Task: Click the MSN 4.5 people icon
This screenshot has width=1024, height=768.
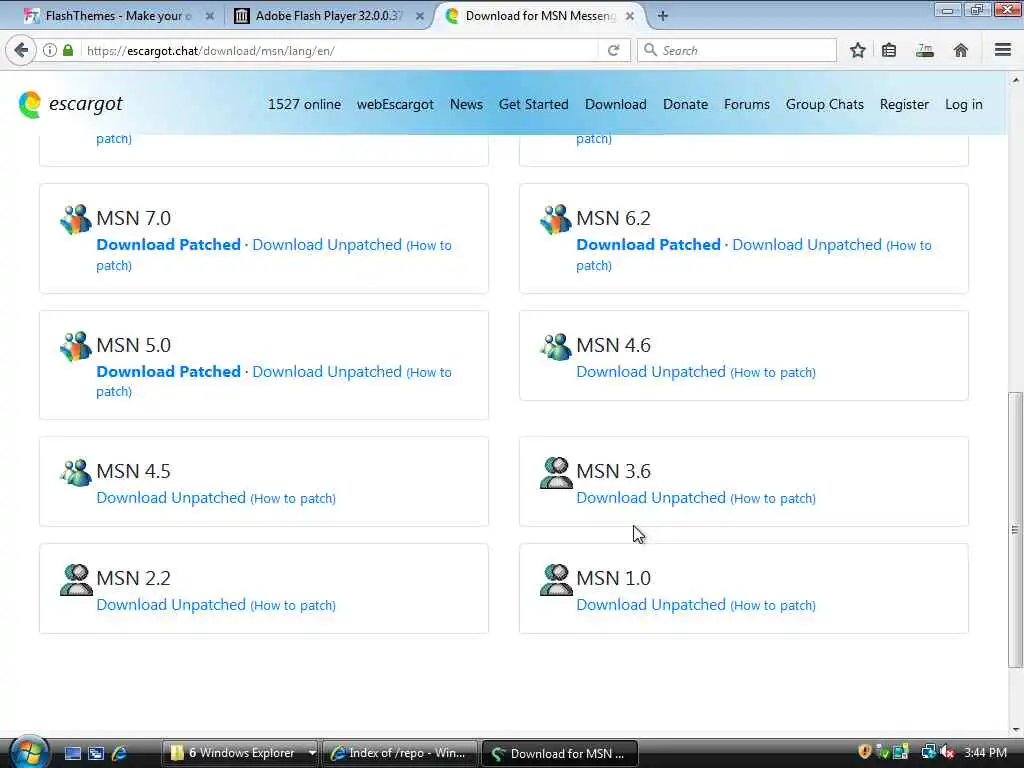Action: (76, 472)
